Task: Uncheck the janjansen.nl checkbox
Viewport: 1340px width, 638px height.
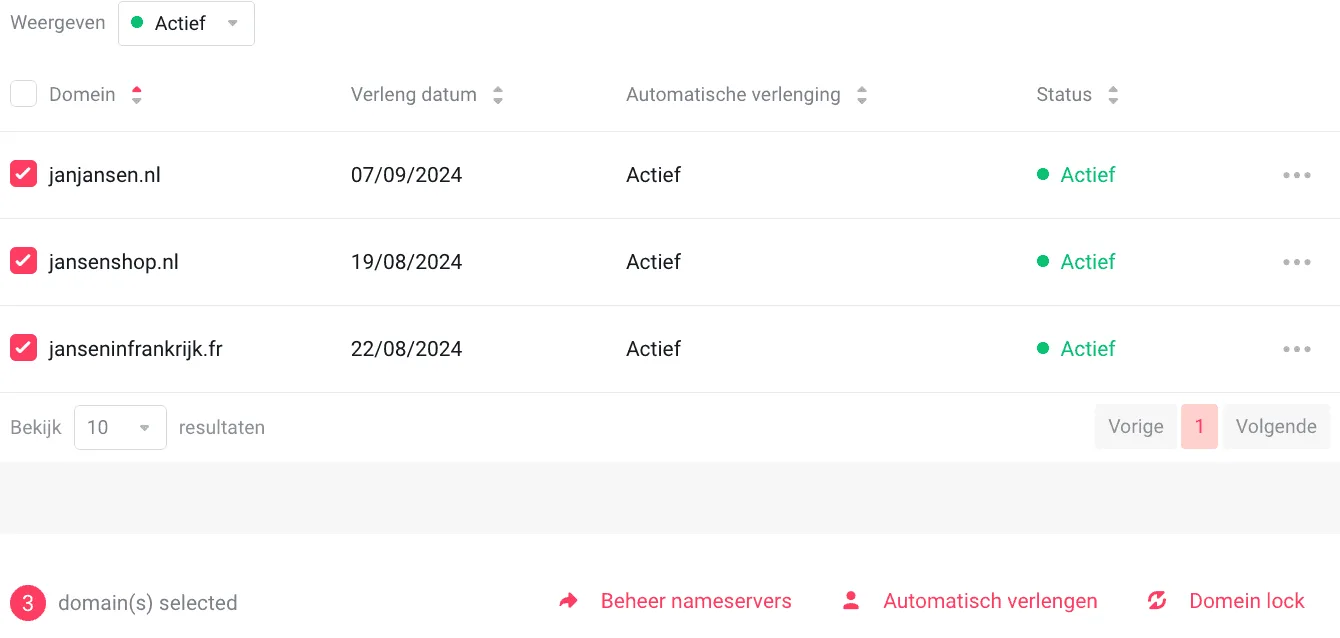Action: [24, 174]
